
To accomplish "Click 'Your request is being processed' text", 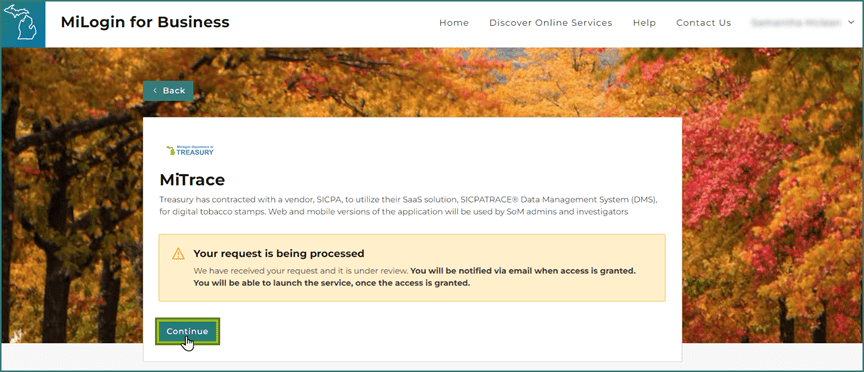I will click(x=279, y=254).
